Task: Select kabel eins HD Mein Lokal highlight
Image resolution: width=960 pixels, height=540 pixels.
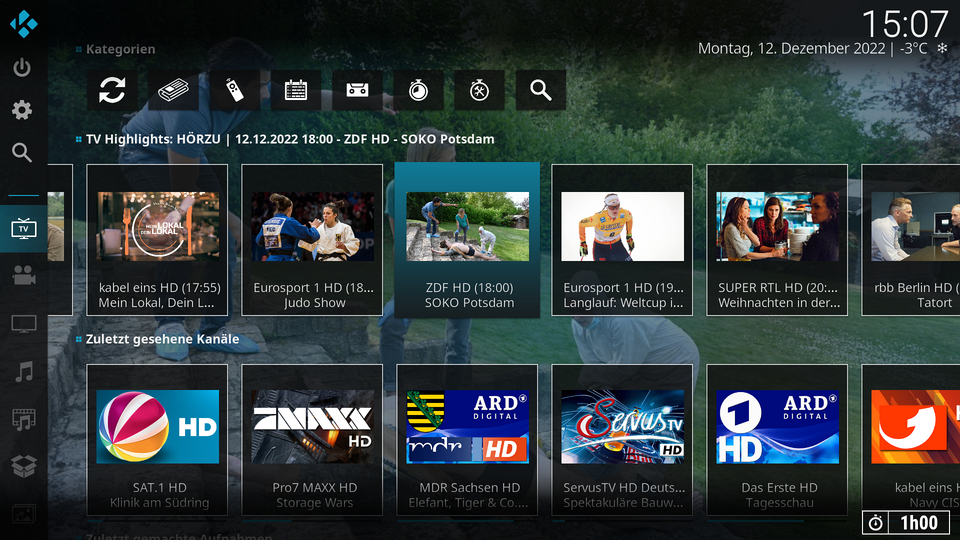Action: (x=157, y=240)
